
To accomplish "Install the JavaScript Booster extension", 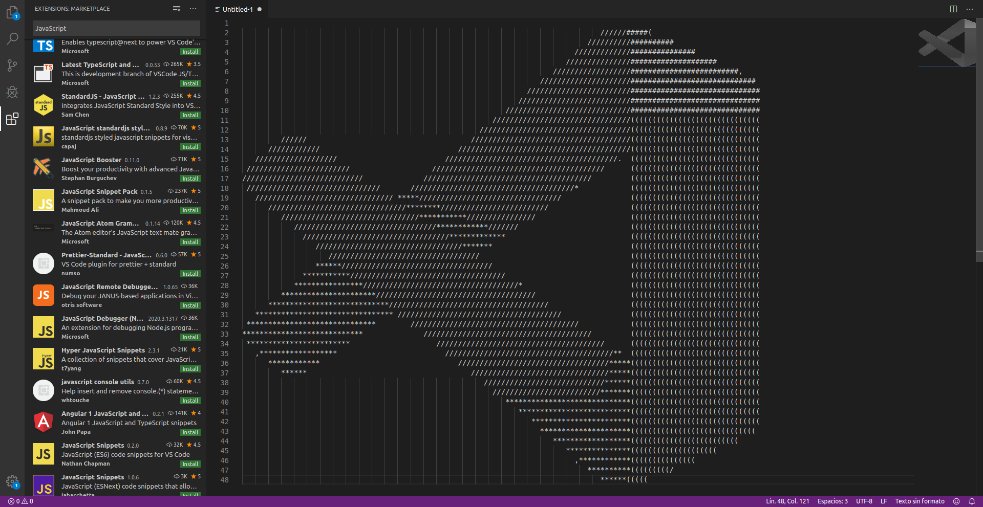I will click(190, 179).
